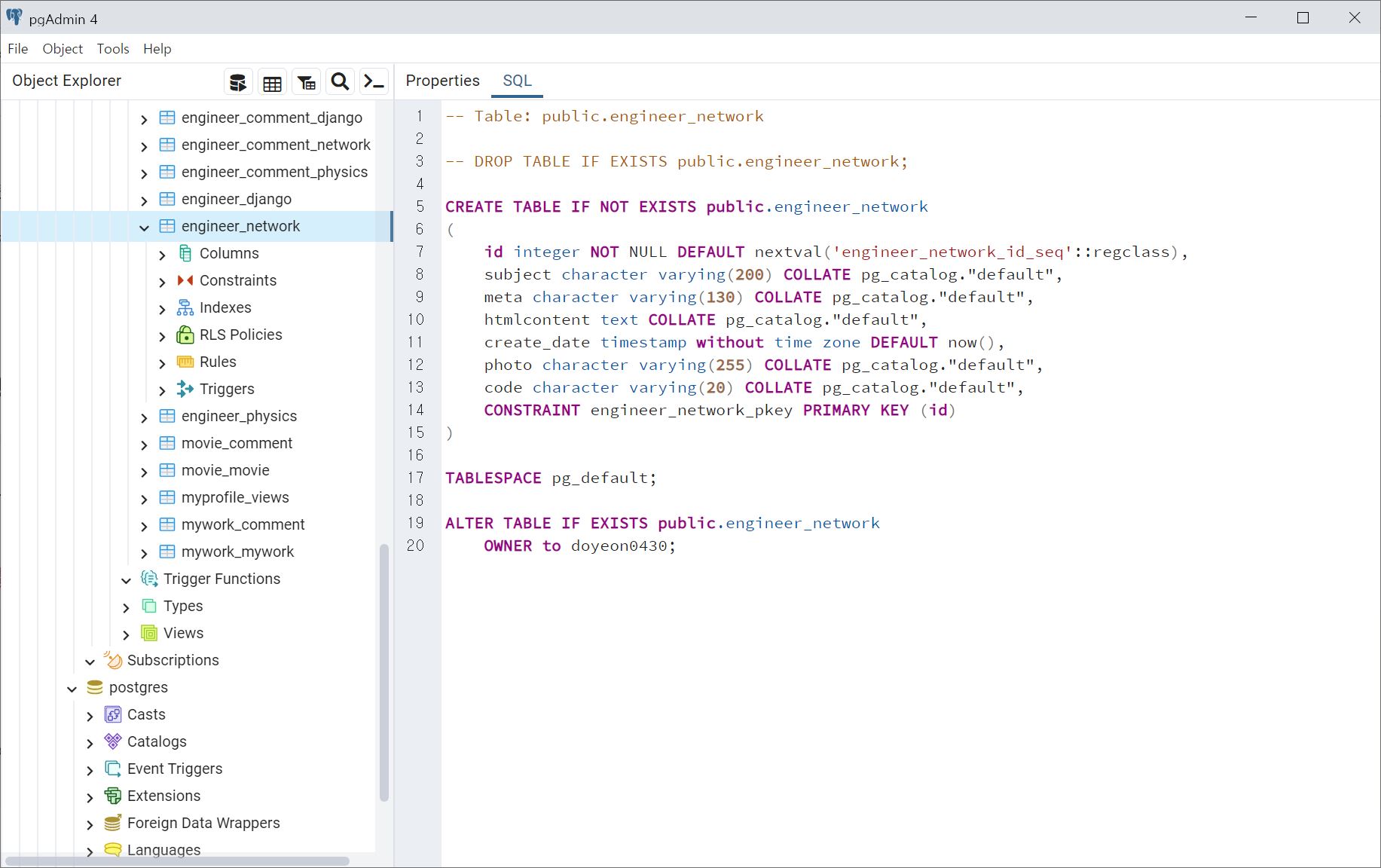Expand the Views node

coord(126,634)
